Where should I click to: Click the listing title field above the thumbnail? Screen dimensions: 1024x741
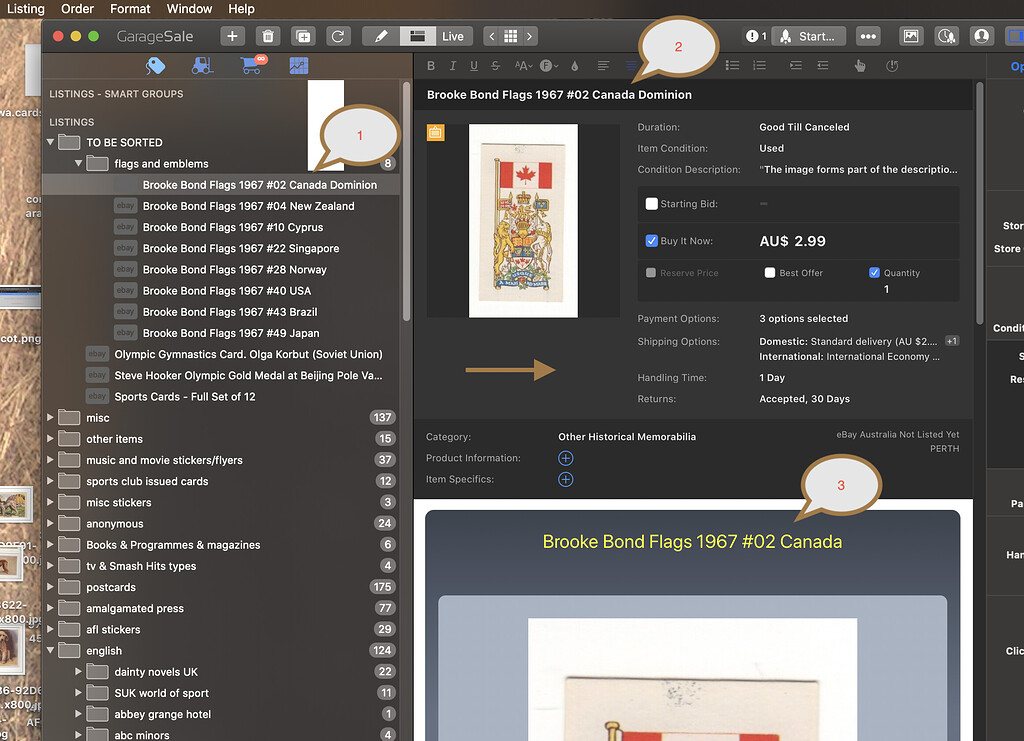pyautogui.click(x=694, y=95)
